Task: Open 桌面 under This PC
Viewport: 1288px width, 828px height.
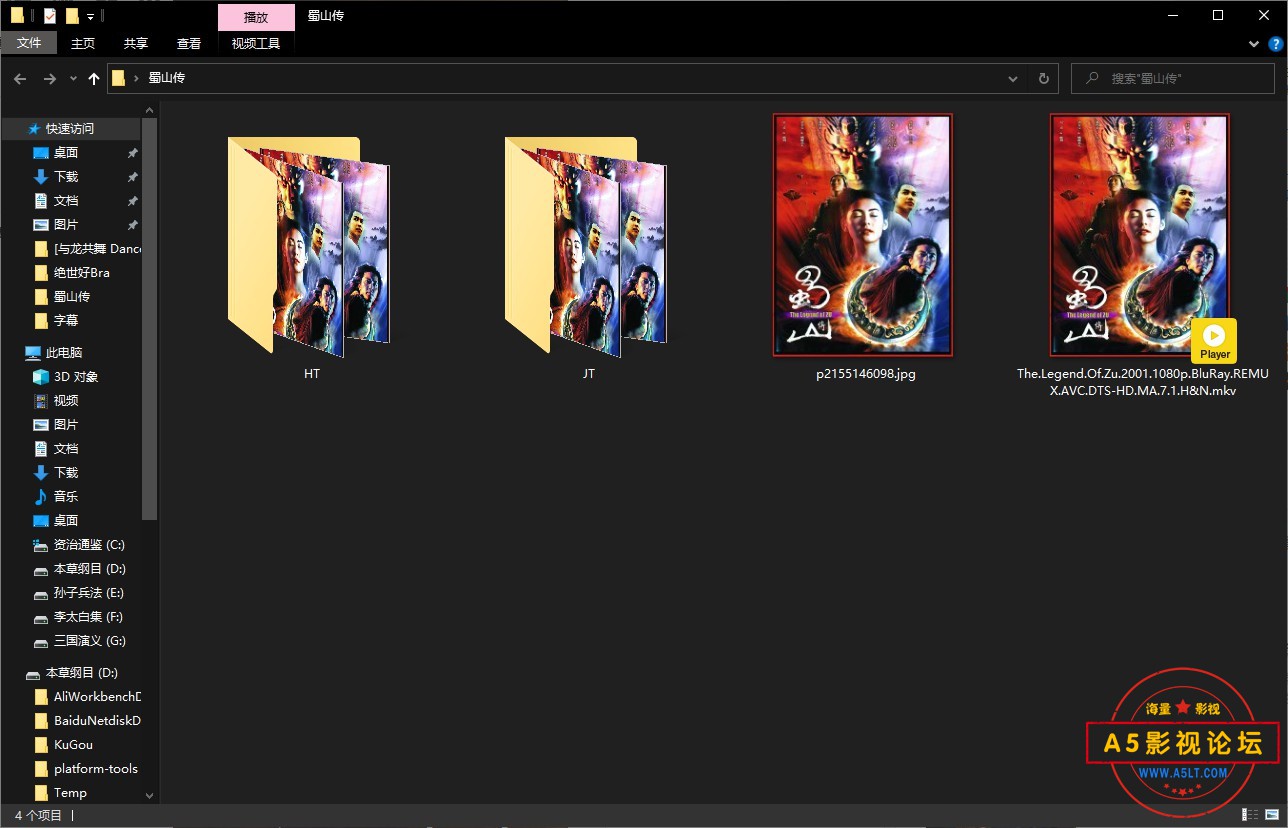Action: click(x=66, y=520)
